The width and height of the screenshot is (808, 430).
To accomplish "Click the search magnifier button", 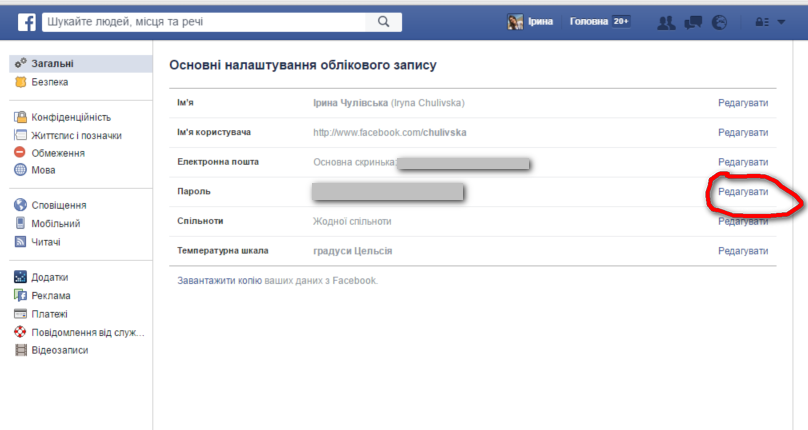I will (x=384, y=22).
